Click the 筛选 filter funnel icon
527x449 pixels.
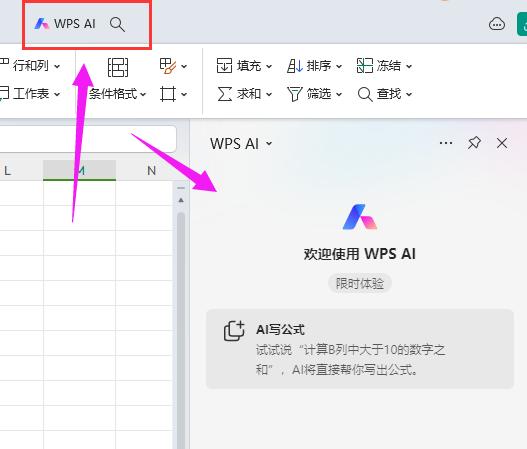pyautogui.click(x=295, y=94)
